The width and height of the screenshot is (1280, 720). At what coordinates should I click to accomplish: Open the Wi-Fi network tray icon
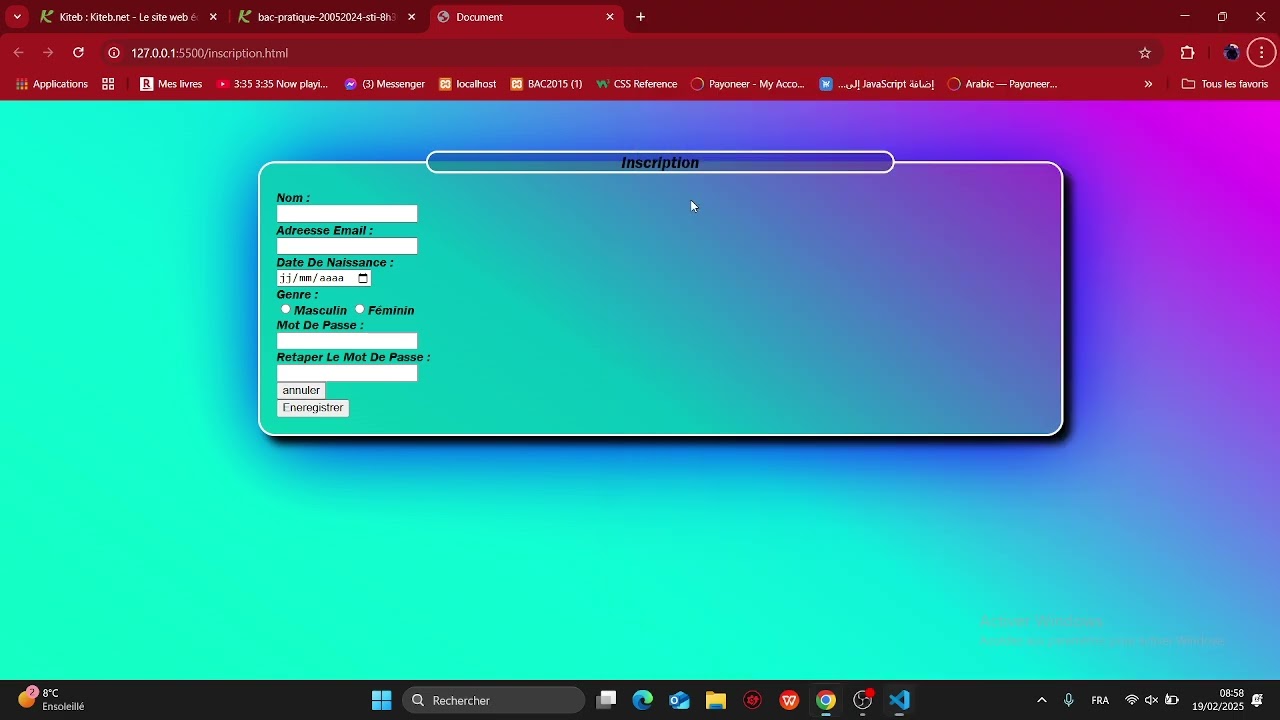point(1132,700)
